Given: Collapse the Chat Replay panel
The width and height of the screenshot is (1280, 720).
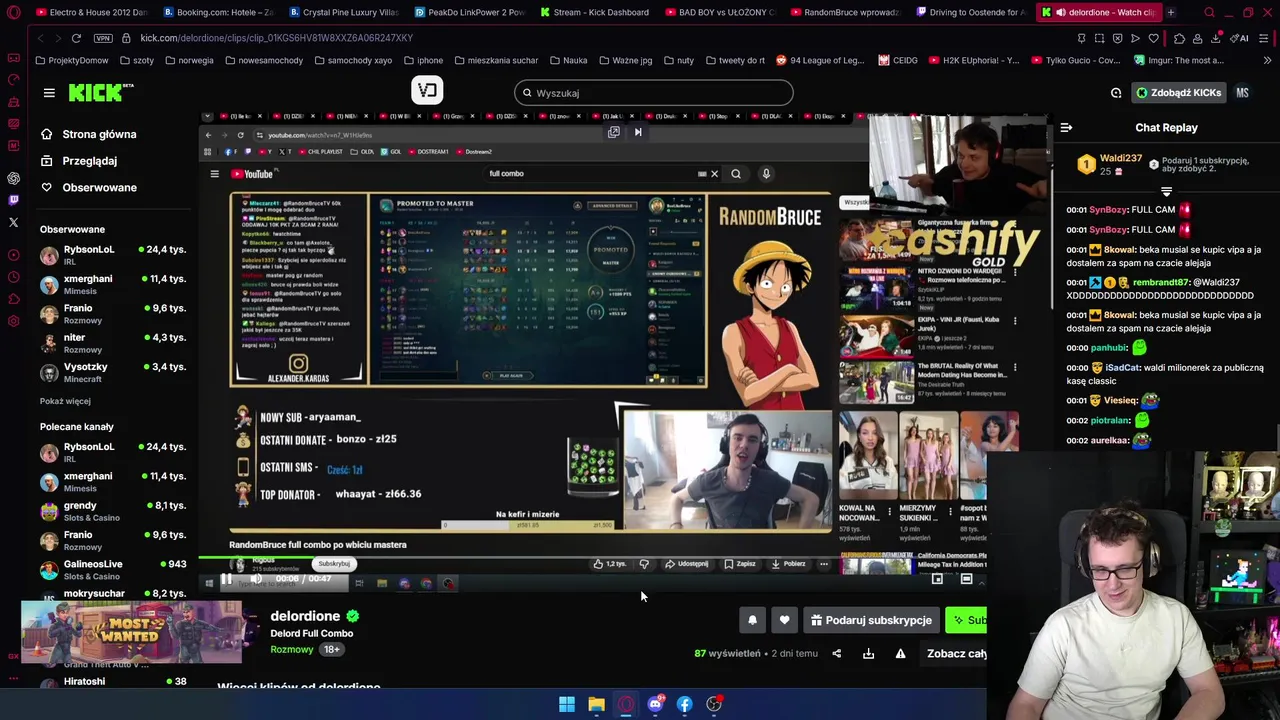Looking at the screenshot, I should pyautogui.click(x=1066, y=128).
